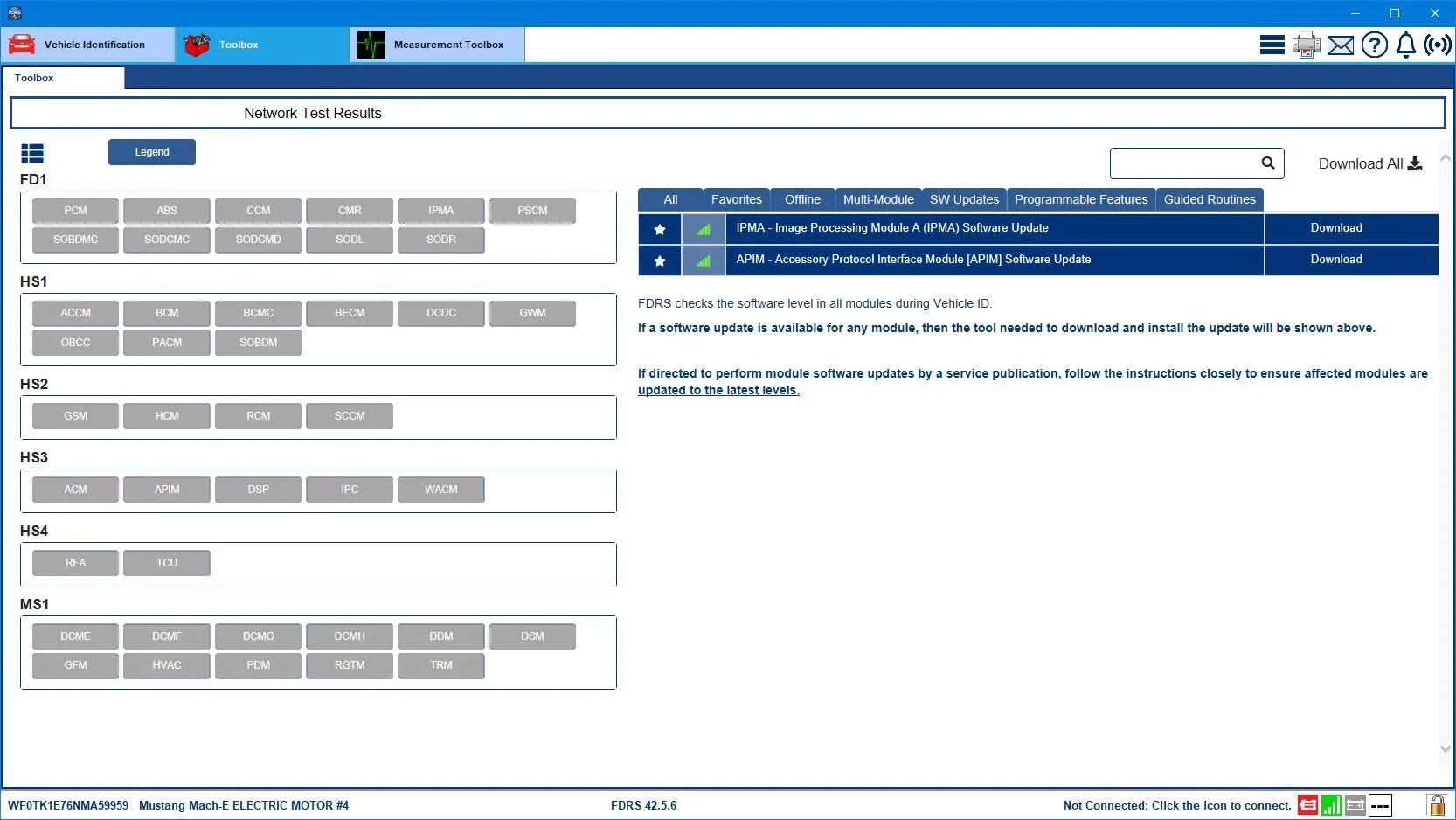The height and width of the screenshot is (820, 1456).
Task: Click the red toolbox icon
Action: click(x=197, y=45)
